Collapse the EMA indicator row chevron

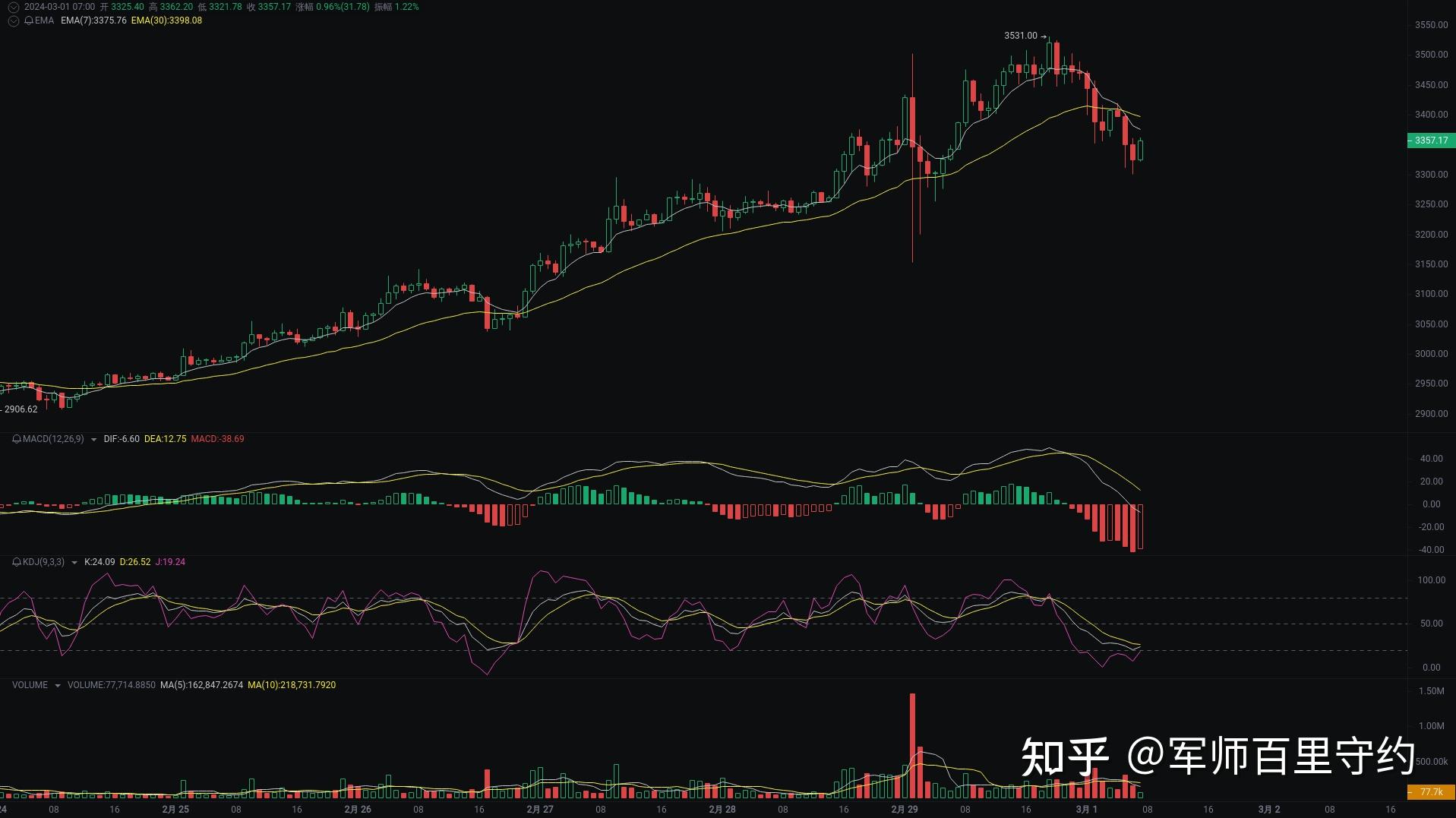tap(13, 21)
